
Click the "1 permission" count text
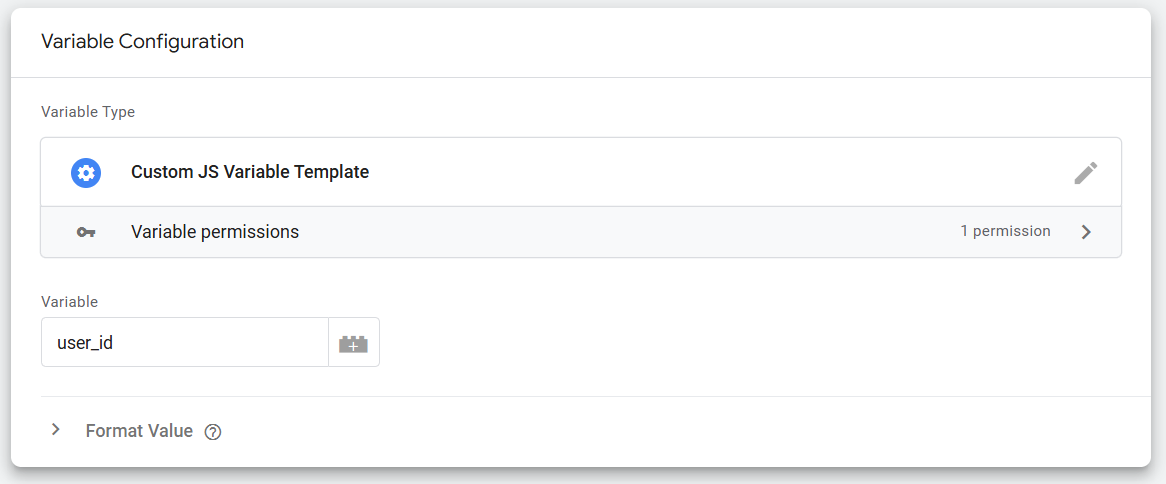pos(1005,231)
